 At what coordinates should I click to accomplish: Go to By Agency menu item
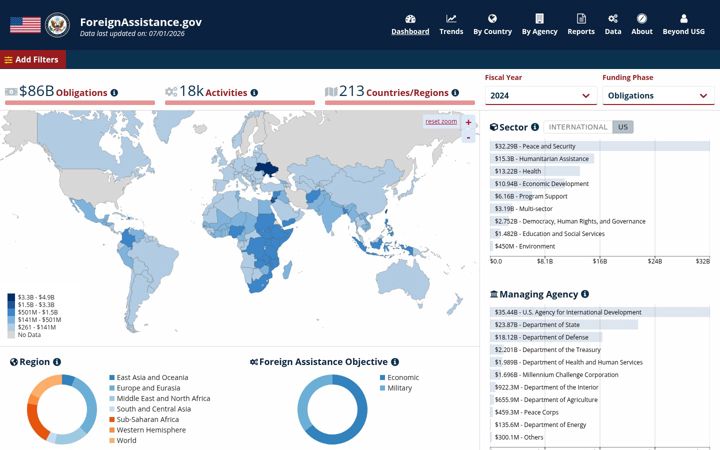[x=540, y=32]
